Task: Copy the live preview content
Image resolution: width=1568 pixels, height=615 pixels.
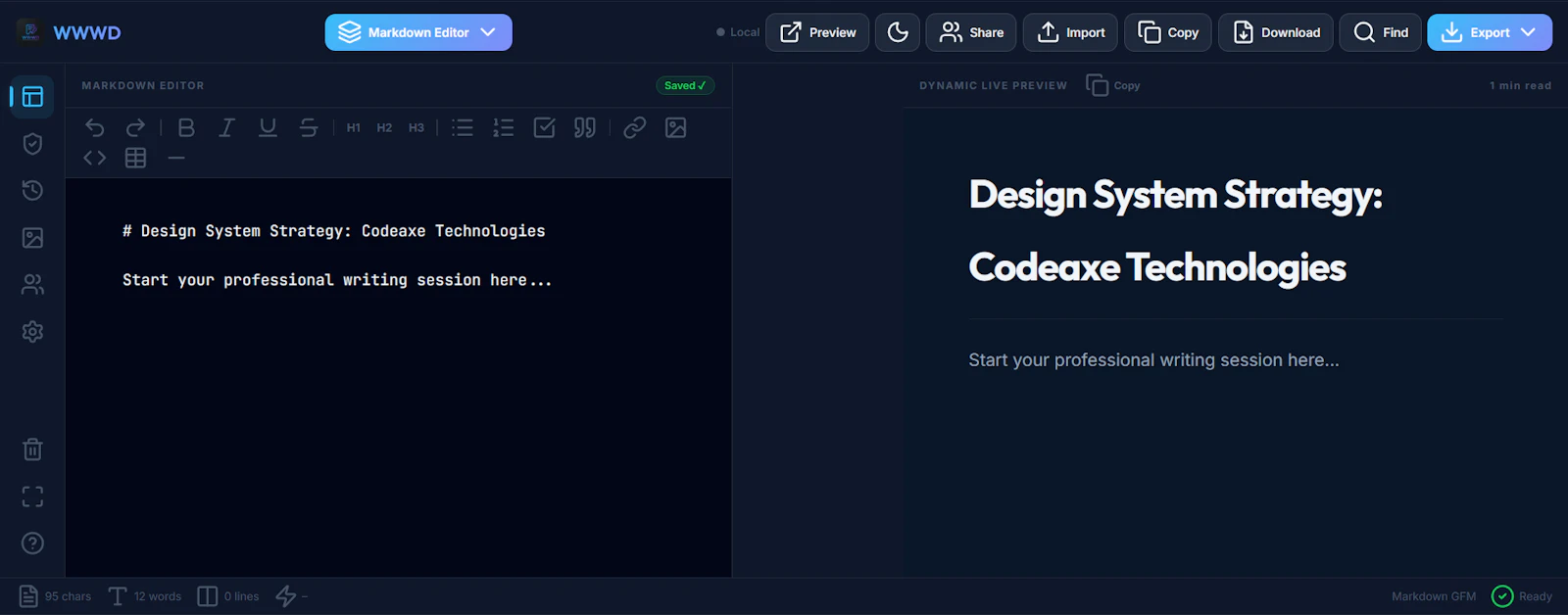Action: (1113, 85)
